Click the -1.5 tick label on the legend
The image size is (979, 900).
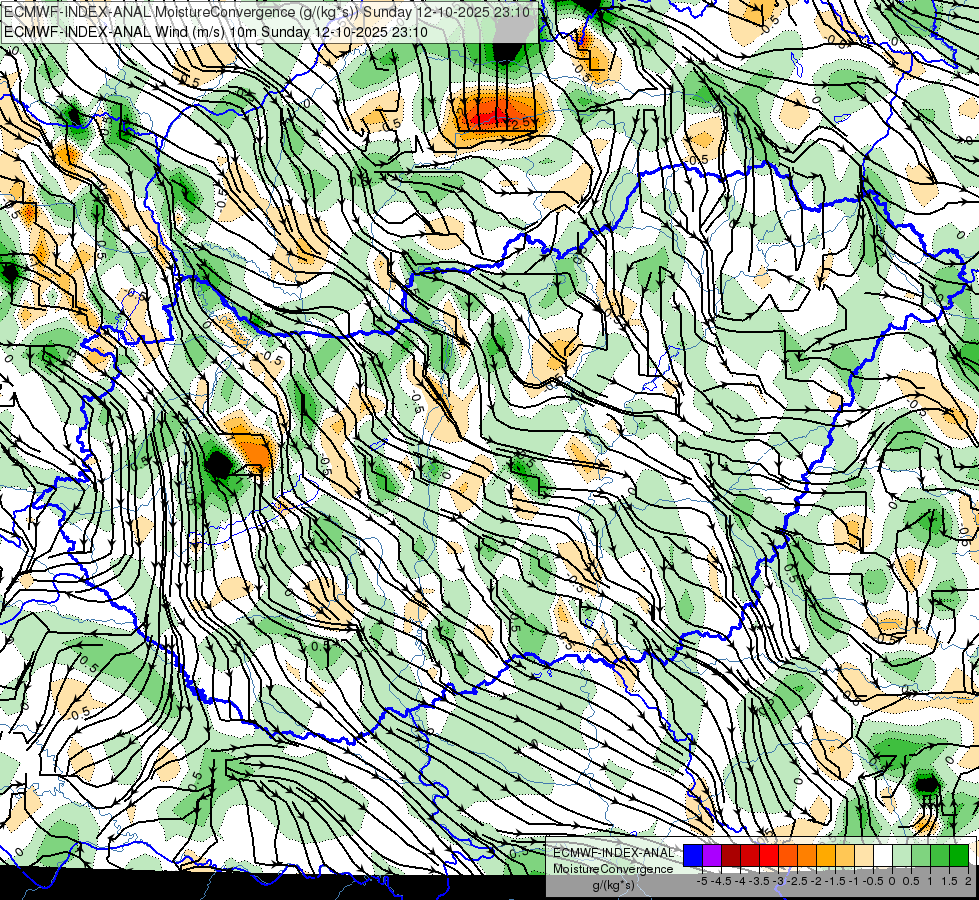click(x=835, y=881)
